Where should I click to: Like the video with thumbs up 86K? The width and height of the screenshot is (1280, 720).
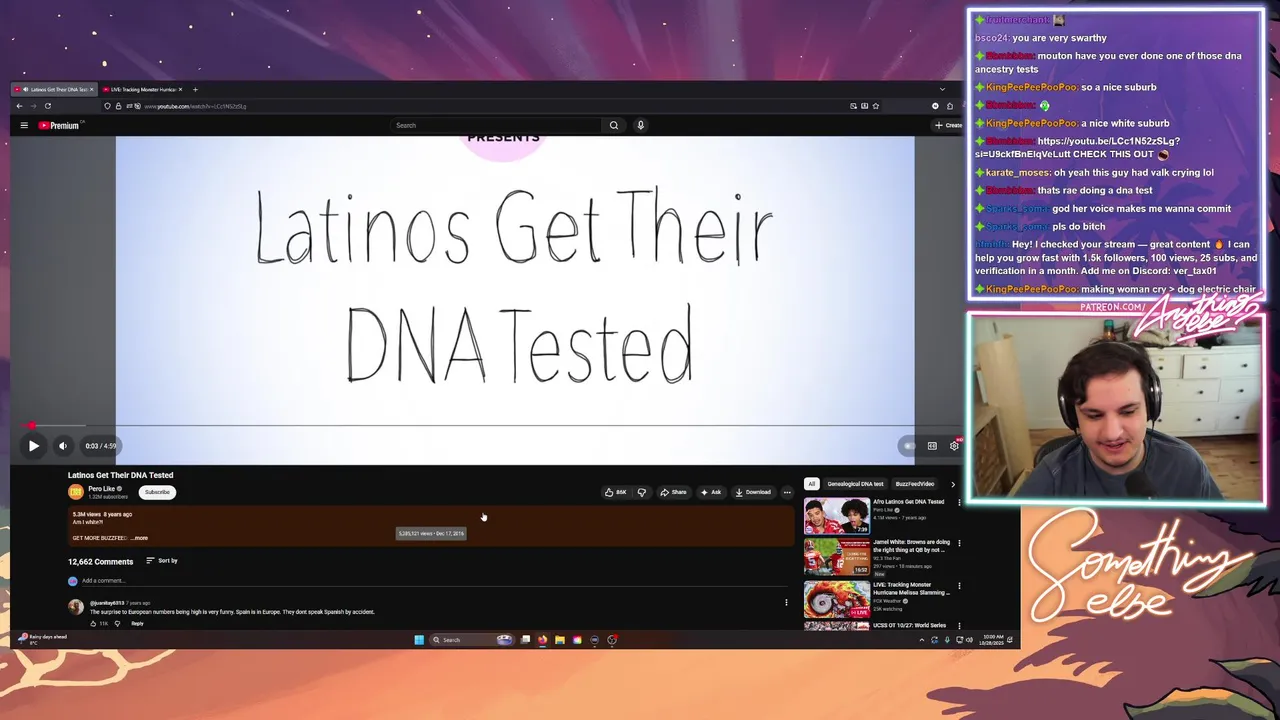point(616,492)
